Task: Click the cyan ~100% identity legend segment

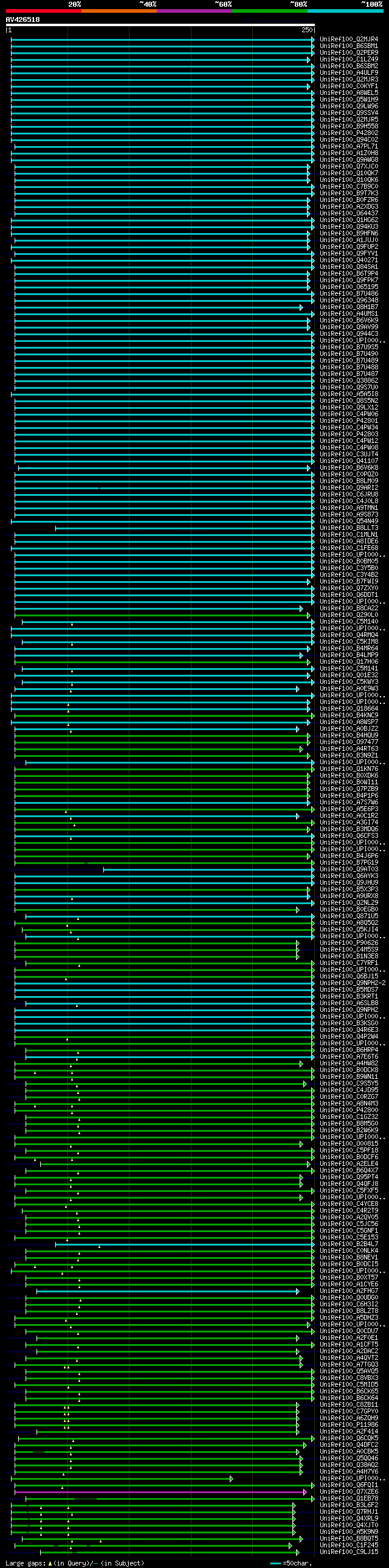Action: 345,11
